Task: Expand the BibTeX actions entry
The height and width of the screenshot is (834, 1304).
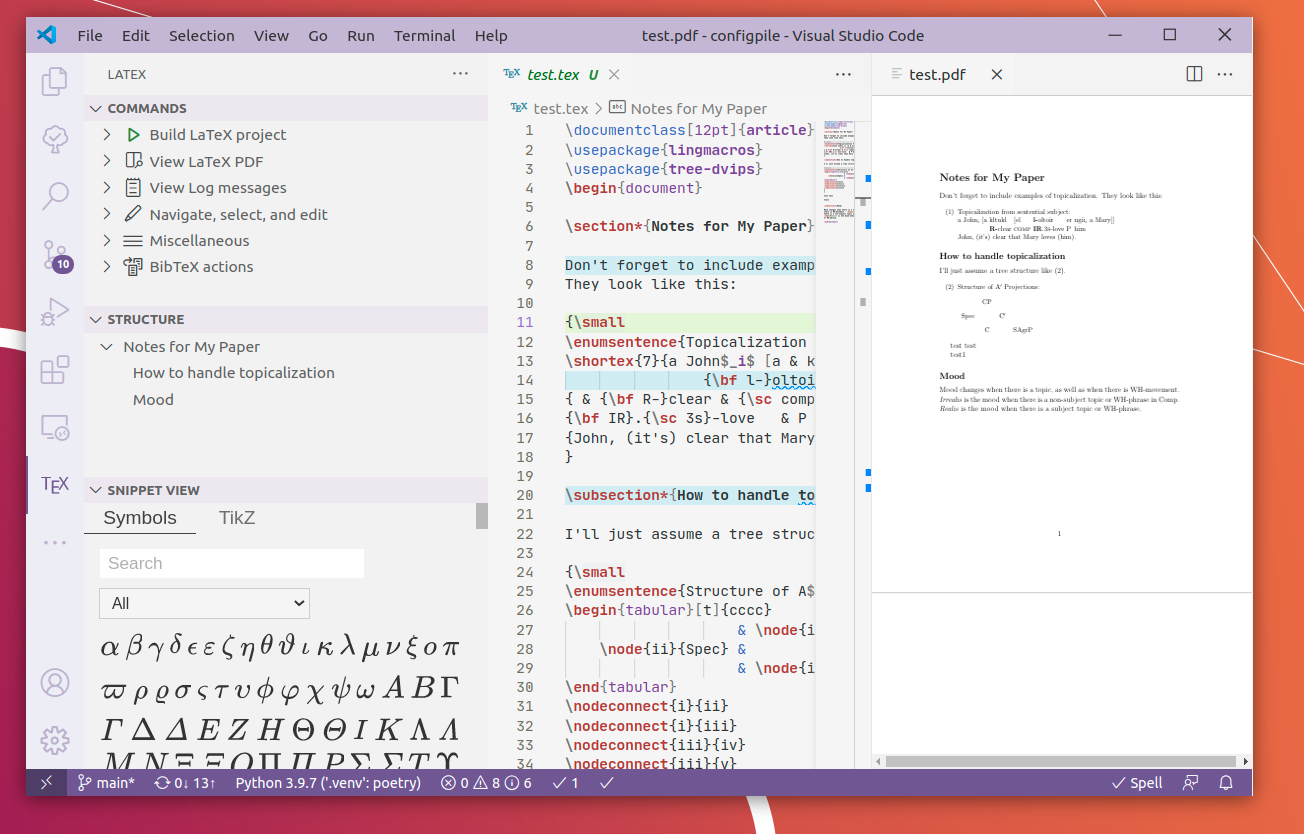Action: tap(107, 266)
